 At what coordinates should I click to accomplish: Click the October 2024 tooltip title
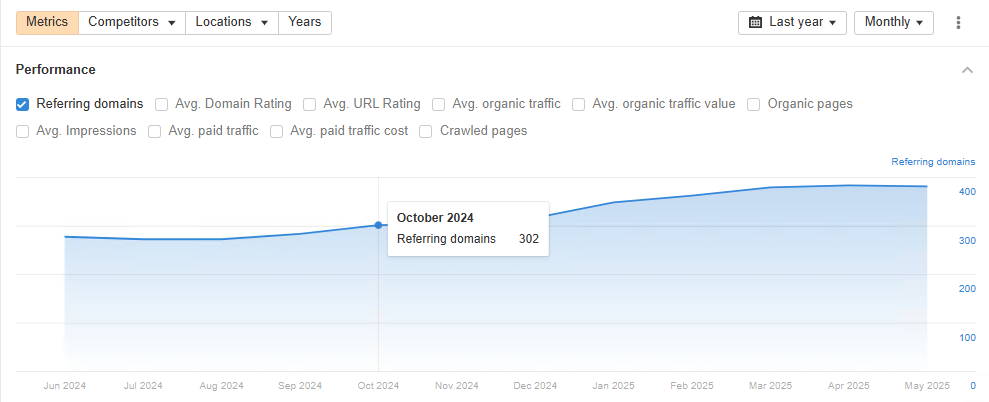435,218
